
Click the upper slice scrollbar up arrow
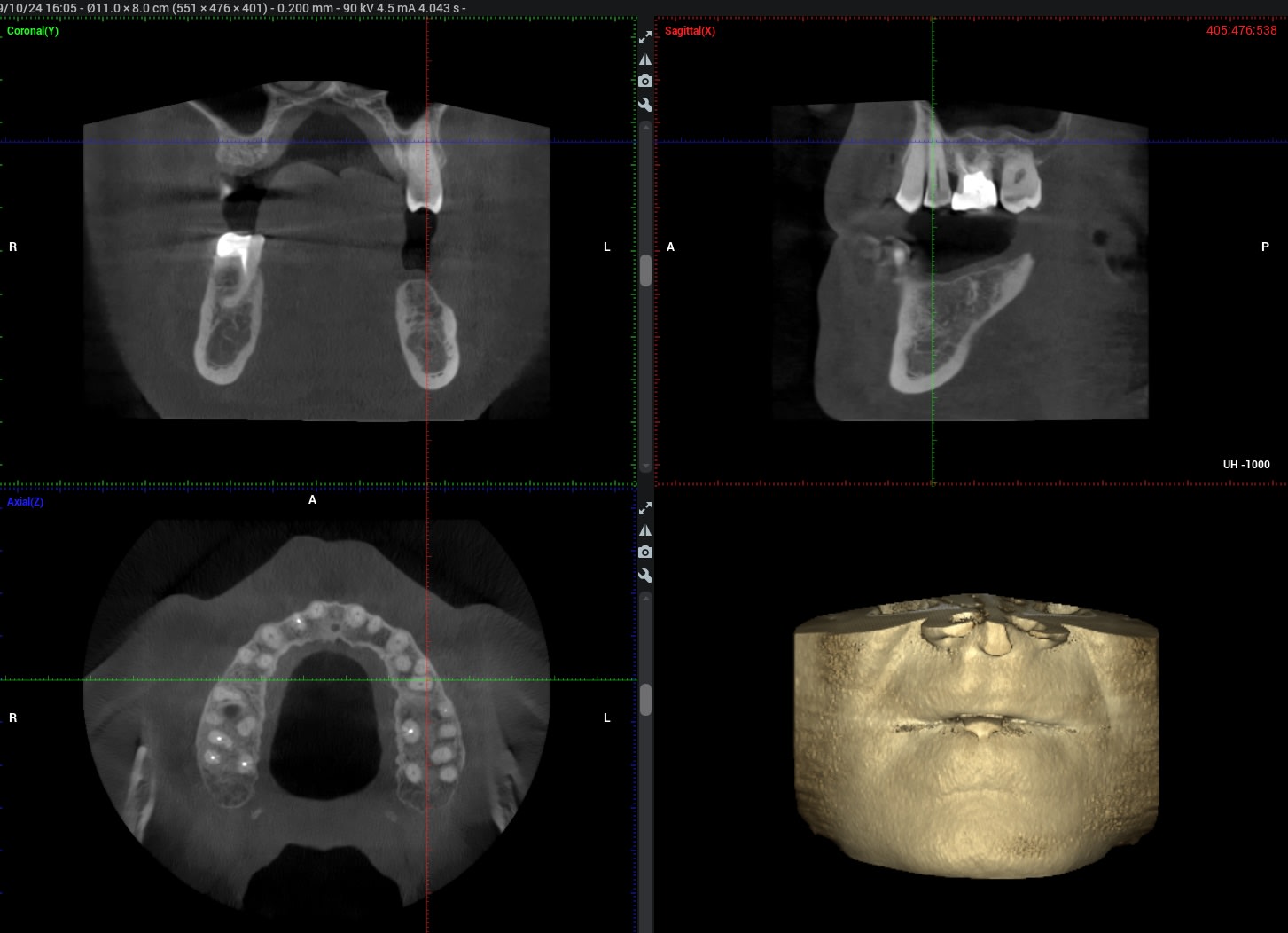click(645, 128)
